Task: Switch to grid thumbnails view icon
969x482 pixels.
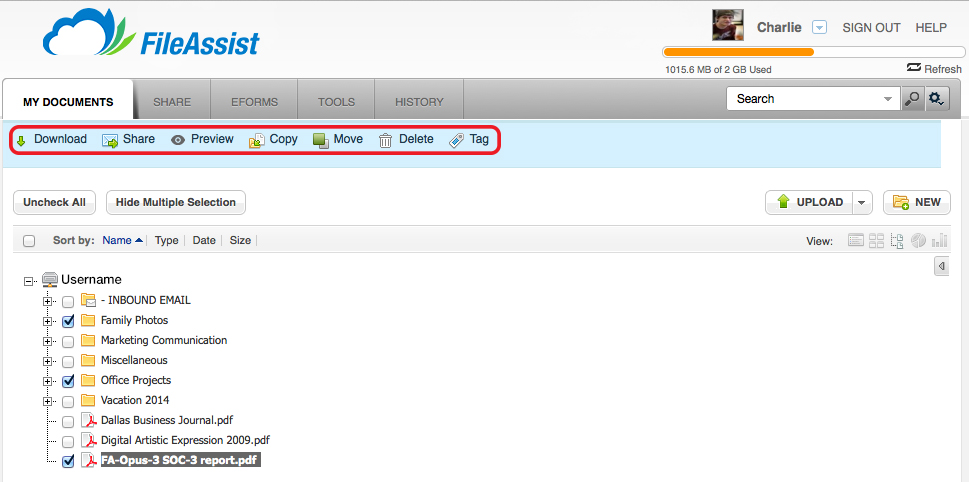Action: point(876,241)
